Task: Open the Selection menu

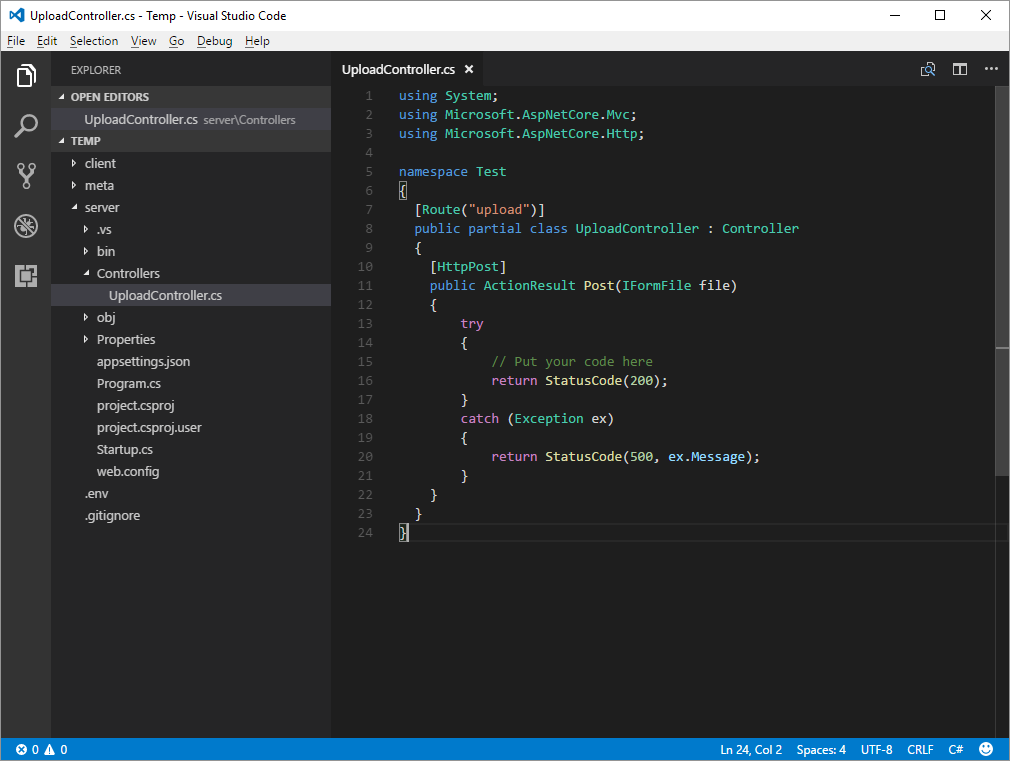Action: pos(94,41)
